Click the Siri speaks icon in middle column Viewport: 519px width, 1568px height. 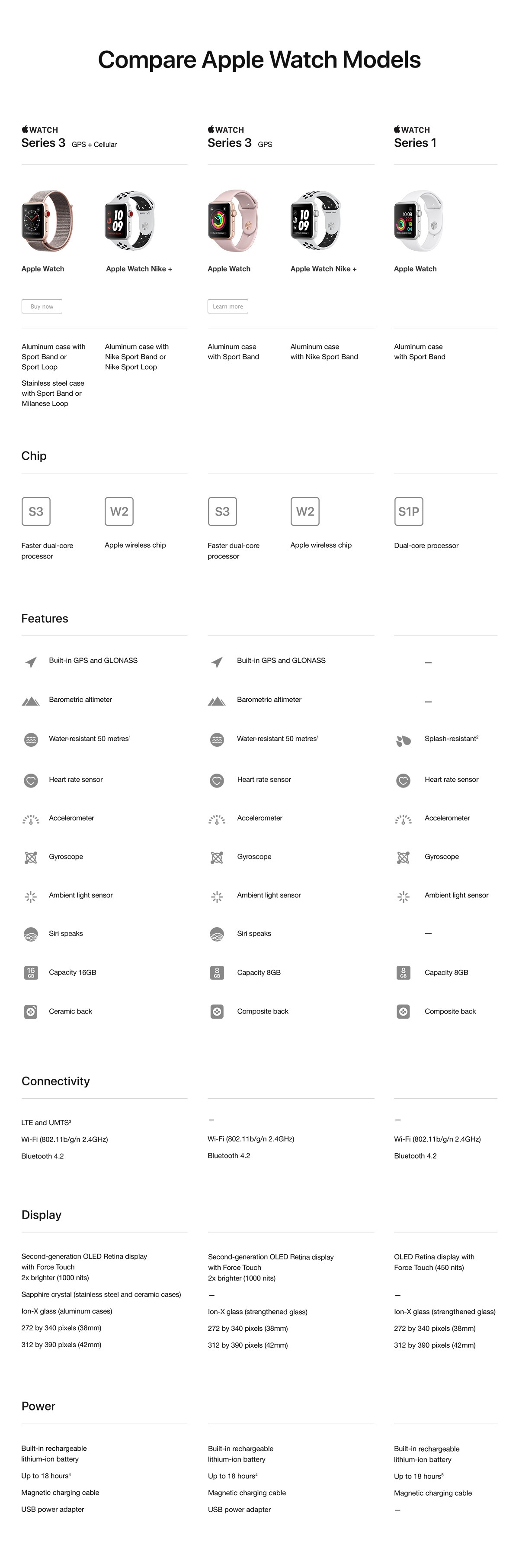click(x=217, y=934)
